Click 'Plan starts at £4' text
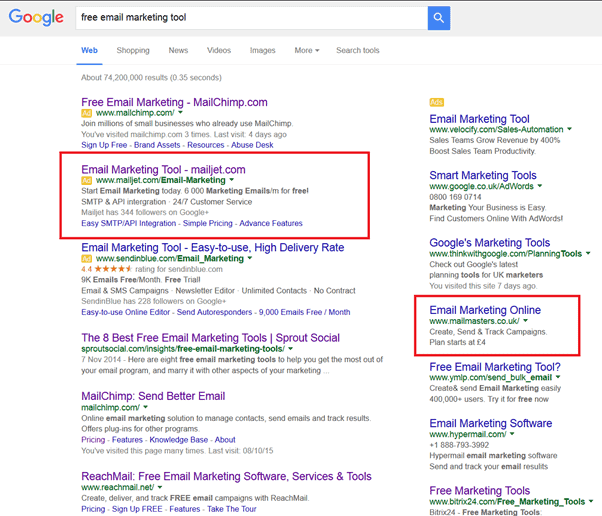602x516 pixels. click(457, 342)
